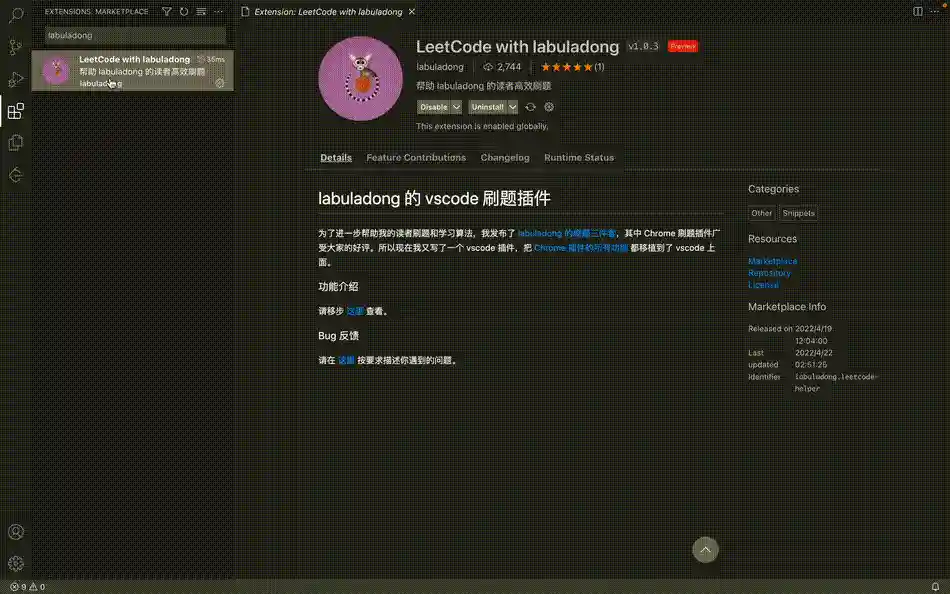Open the Uninstall dropdown arrow
The width and height of the screenshot is (950, 594).
513,107
